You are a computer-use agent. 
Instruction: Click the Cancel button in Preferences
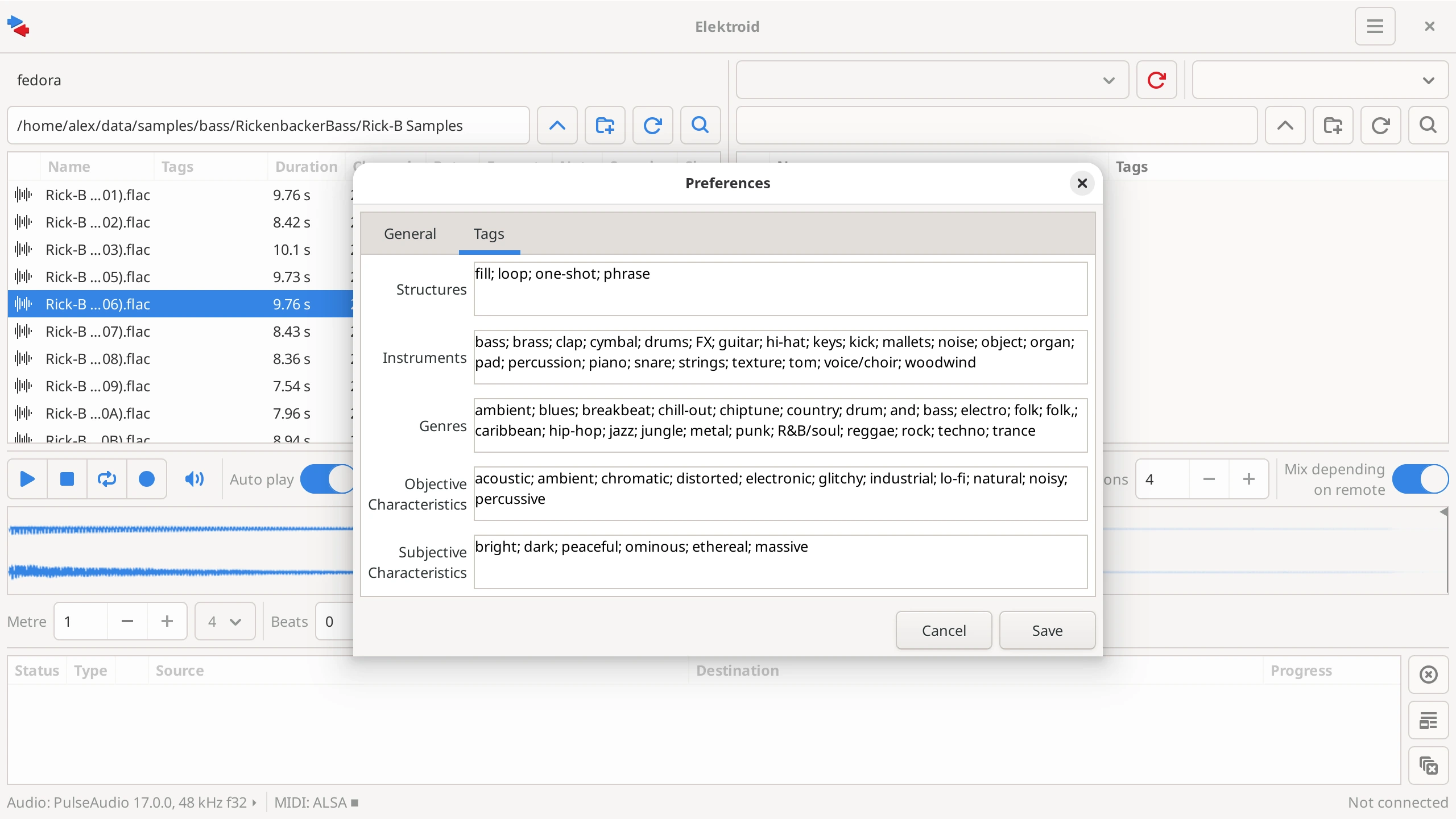pos(943,630)
